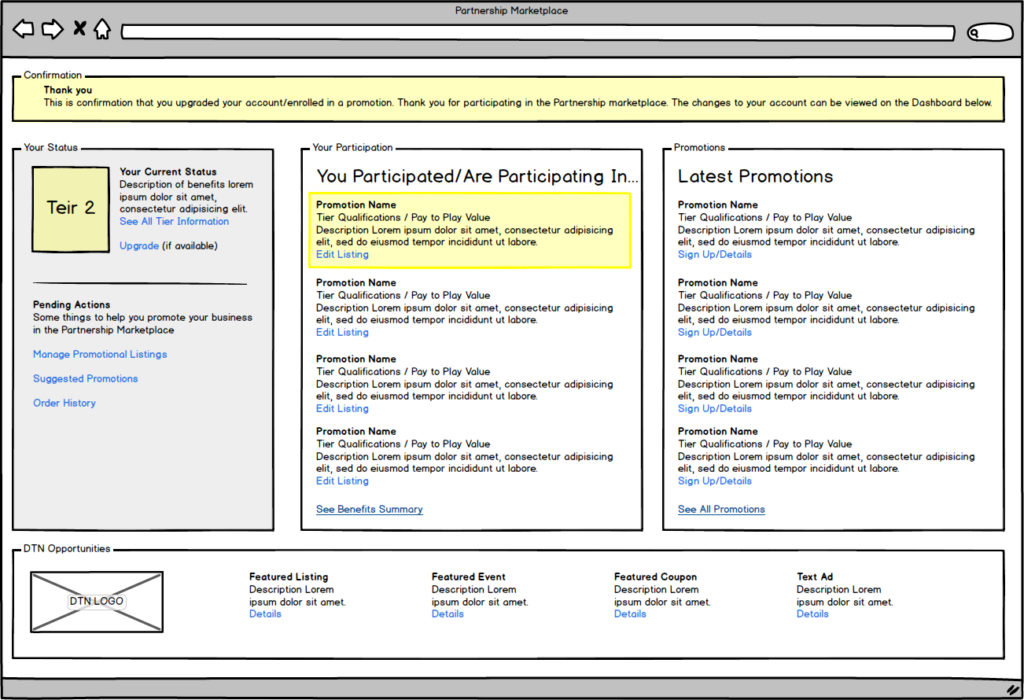Open See Benefits Summary link
The height and width of the screenshot is (700, 1024).
click(x=369, y=510)
